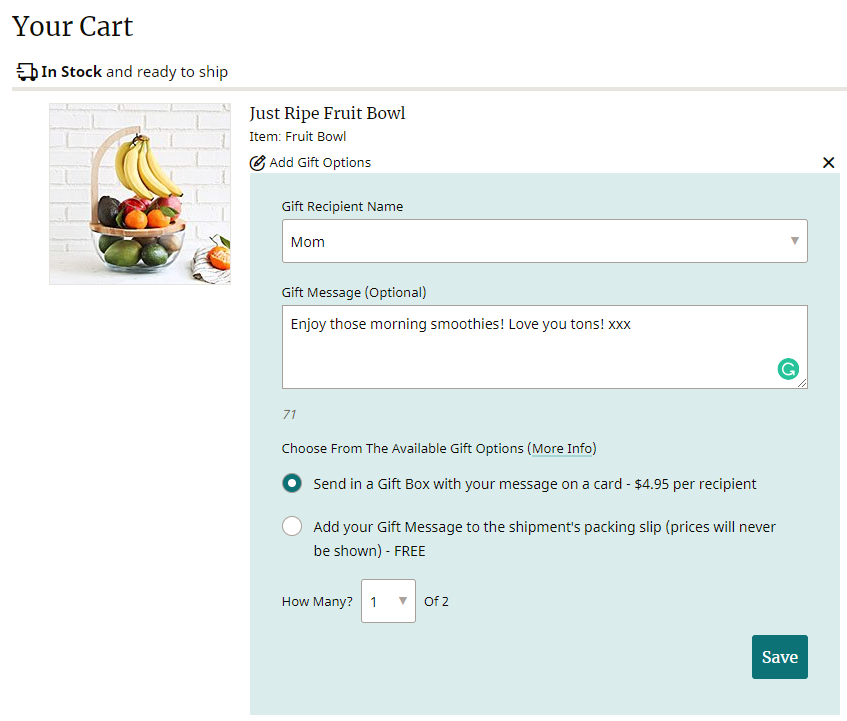Open the More Info link
Image resolution: width=847 pixels, height=721 pixels.
pyautogui.click(x=562, y=448)
